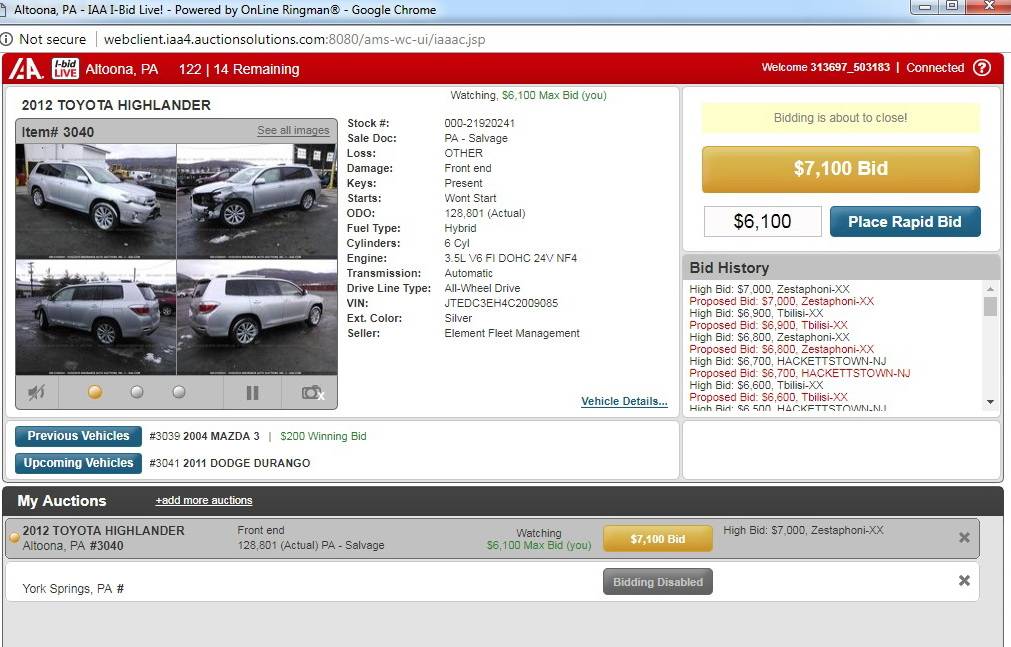
Task: Open the Vehicle Details link
Action: pyautogui.click(x=624, y=401)
